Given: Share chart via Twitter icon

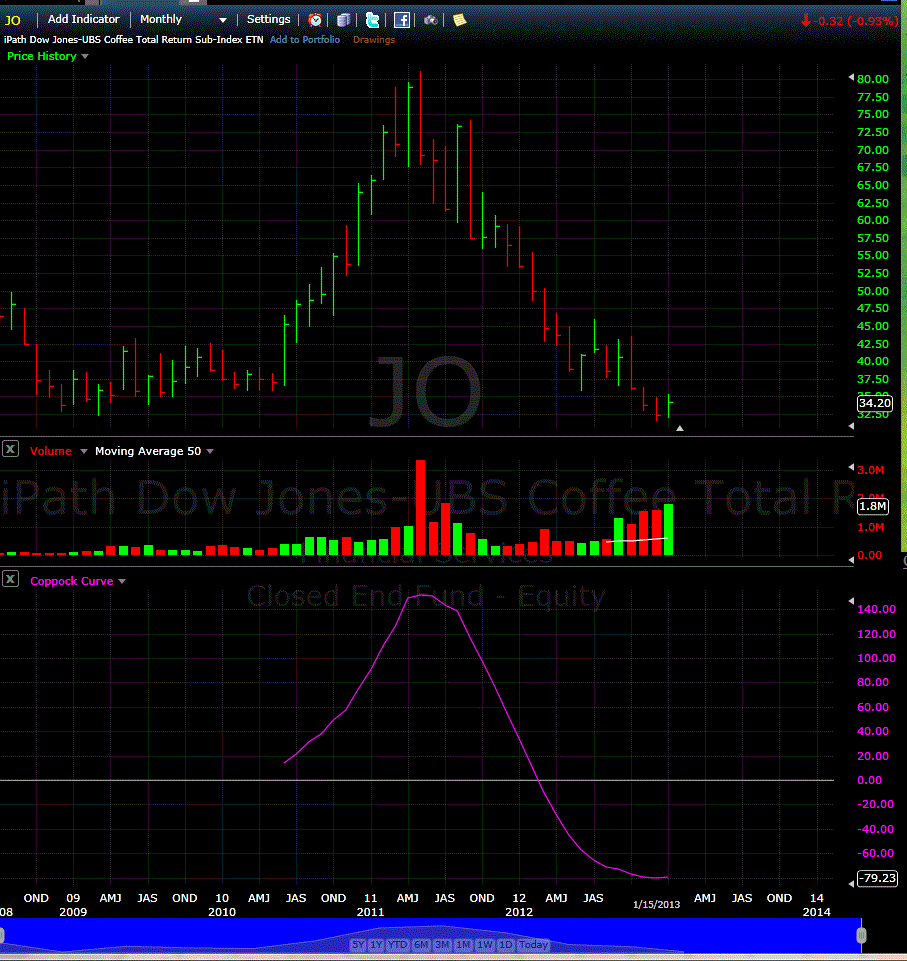Looking at the screenshot, I should [372, 20].
